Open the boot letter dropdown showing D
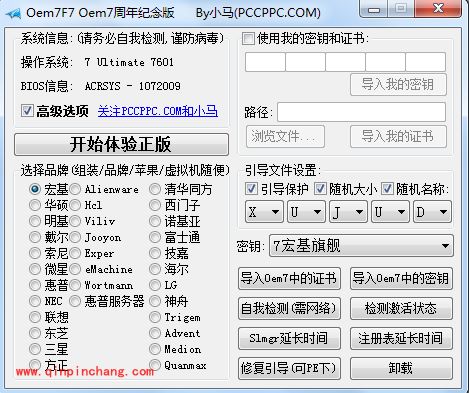Image resolution: width=469 pixels, height=393 pixels. (432, 212)
